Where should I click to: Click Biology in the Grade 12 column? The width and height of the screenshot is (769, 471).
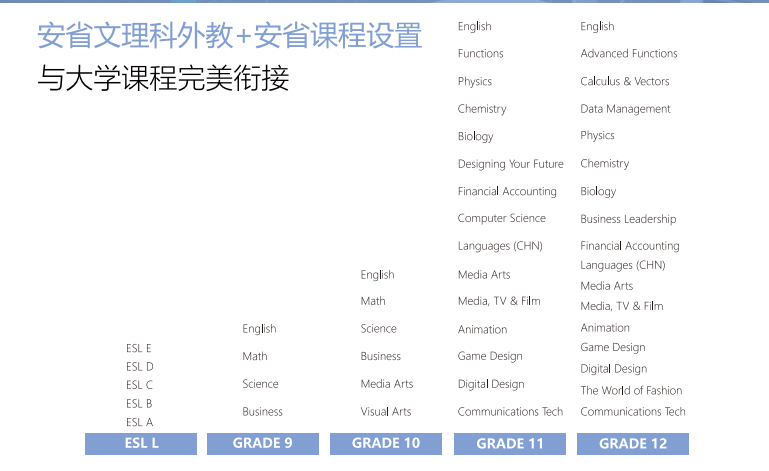point(598,191)
